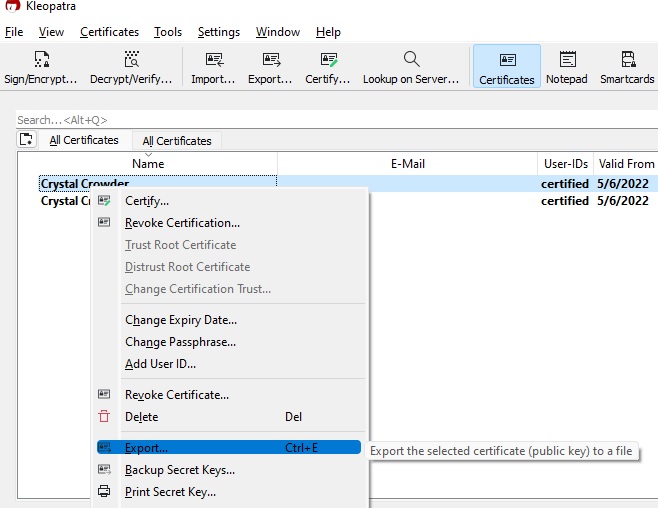Open Lookup on Server search tool
658x508 pixels.
pos(411,67)
